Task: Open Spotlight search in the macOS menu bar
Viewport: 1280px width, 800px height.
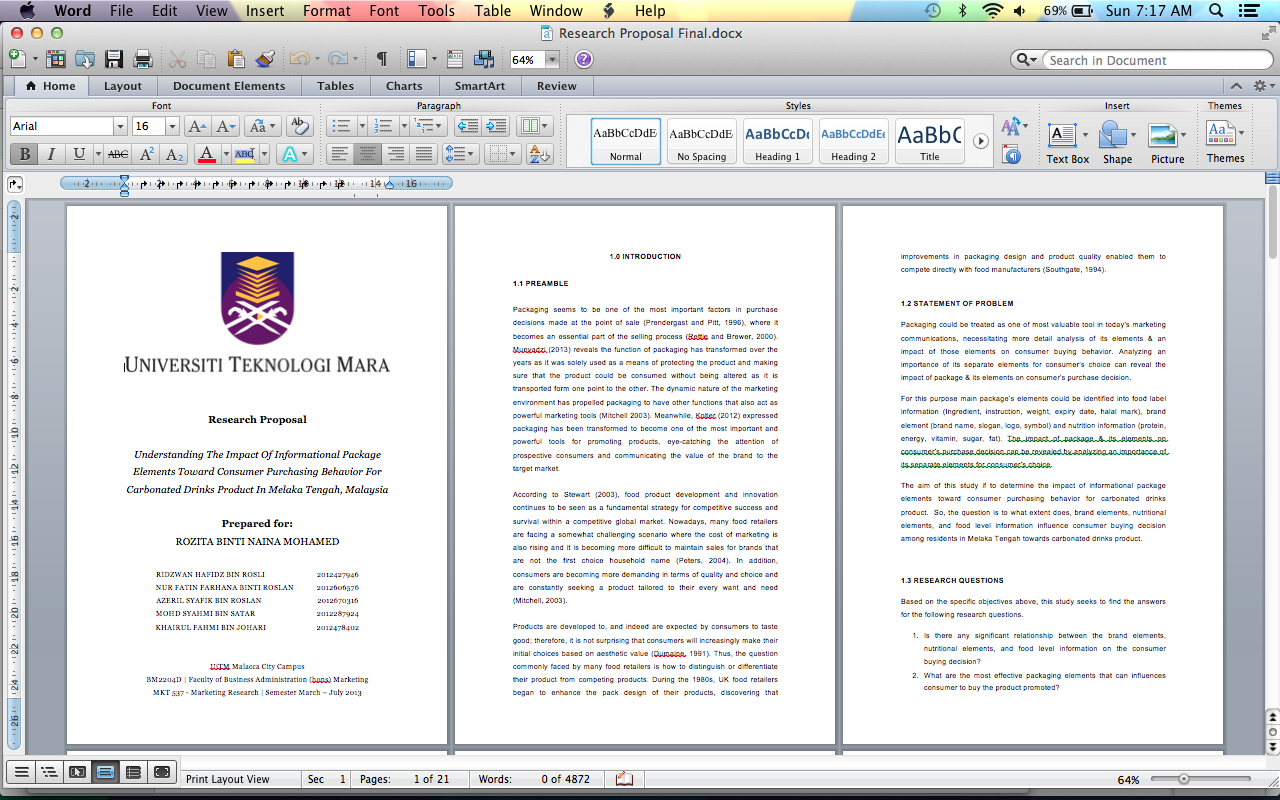Action: [x=1216, y=11]
